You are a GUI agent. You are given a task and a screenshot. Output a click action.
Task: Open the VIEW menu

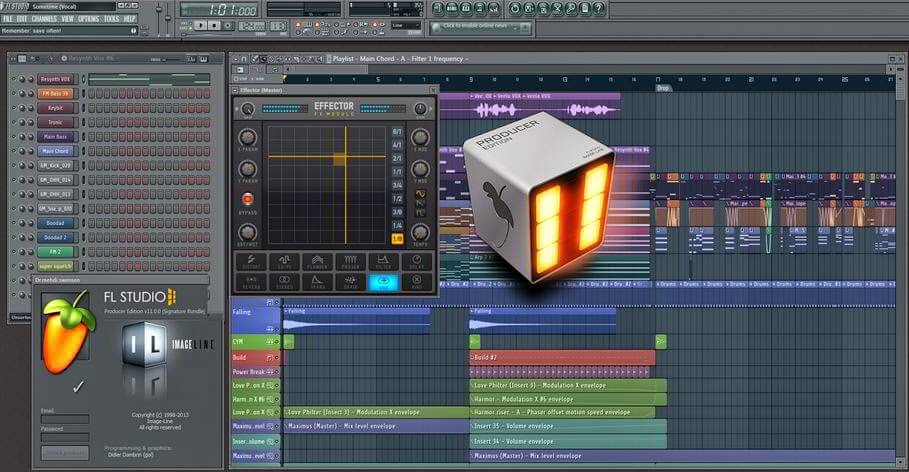pos(68,19)
